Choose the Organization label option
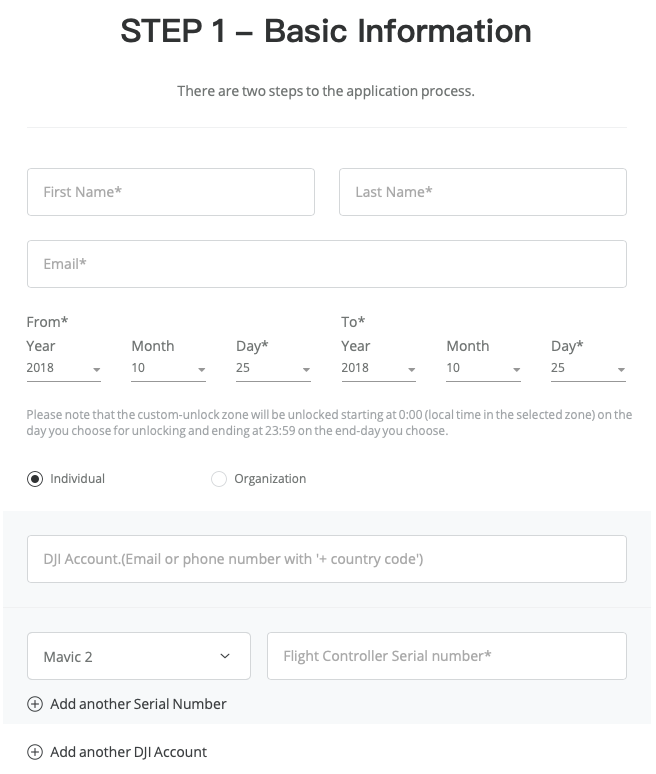The height and width of the screenshot is (774, 656). coord(270,479)
